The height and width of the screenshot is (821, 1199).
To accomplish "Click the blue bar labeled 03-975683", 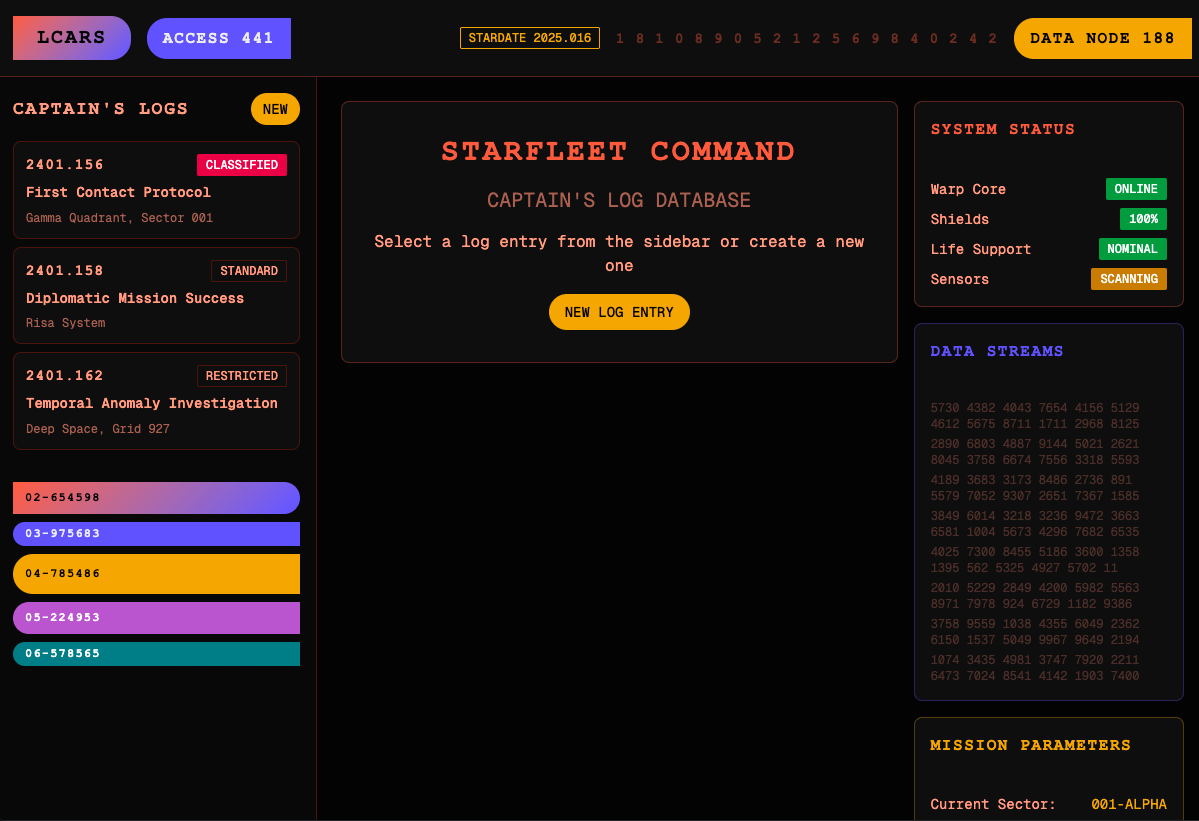I will click(156, 534).
